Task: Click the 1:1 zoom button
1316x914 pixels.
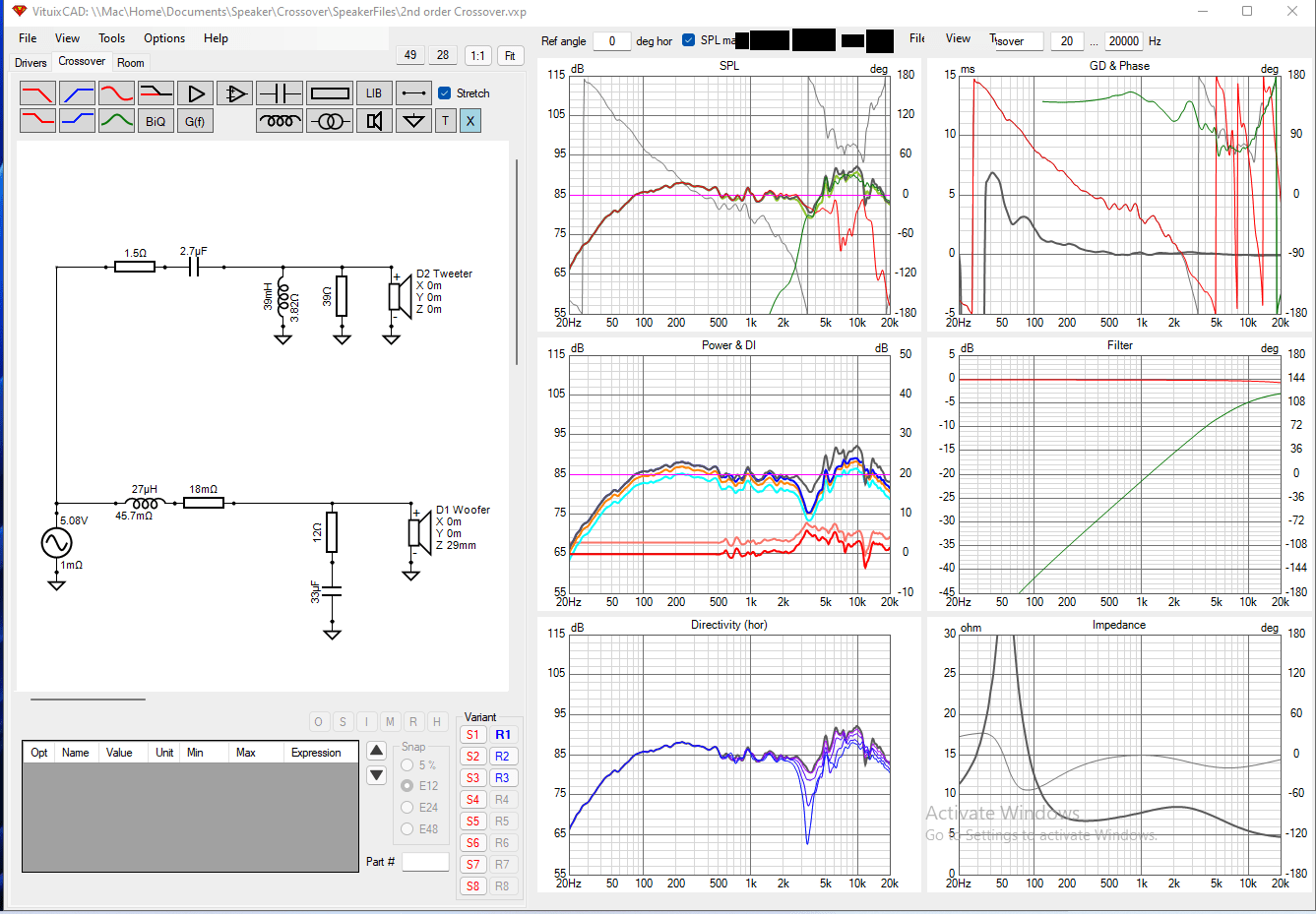Action: click(477, 55)
